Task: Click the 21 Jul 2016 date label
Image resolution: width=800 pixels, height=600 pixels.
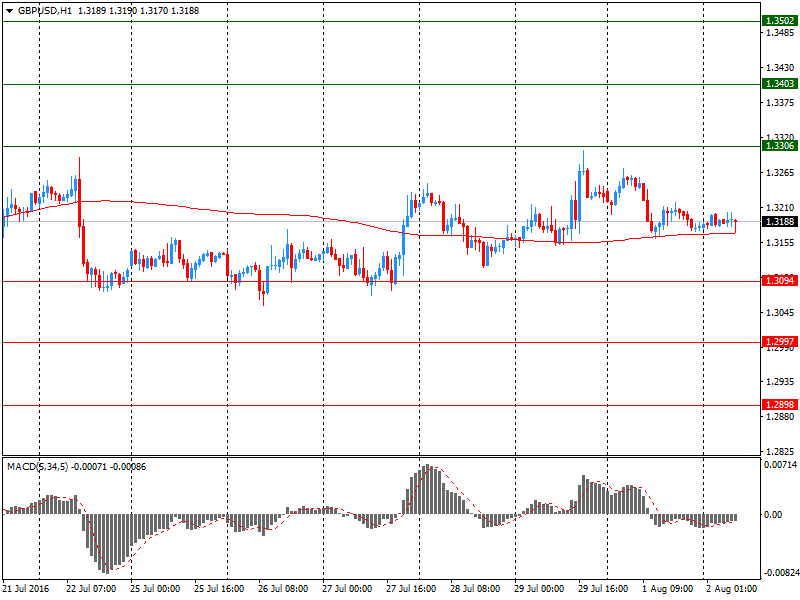Action: 26,589
